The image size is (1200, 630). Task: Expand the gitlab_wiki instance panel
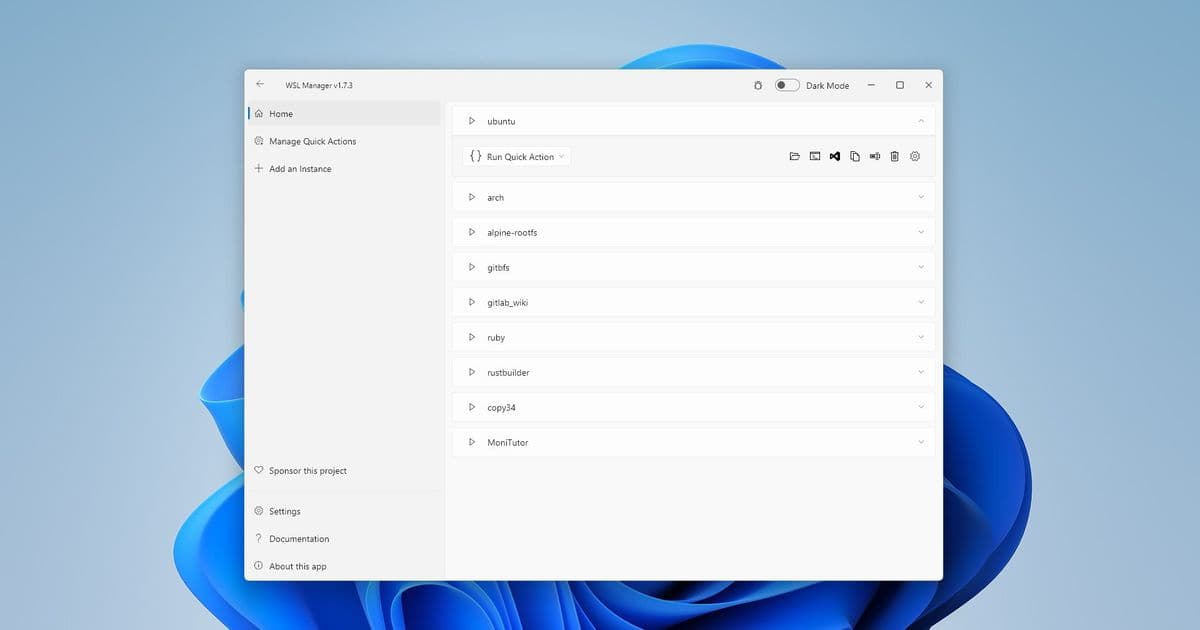click(921, 302)
